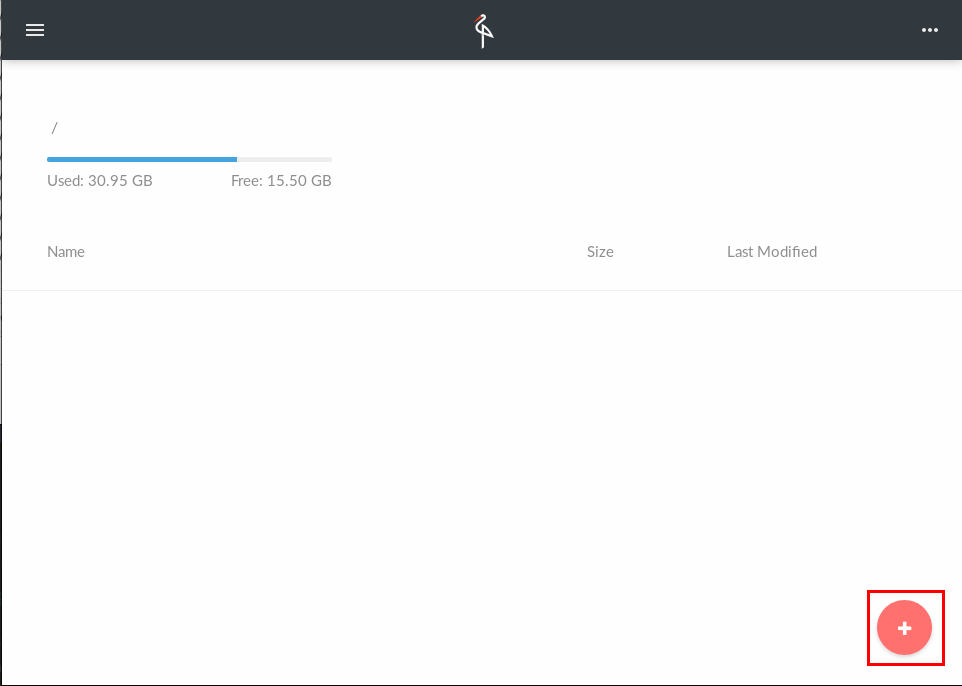Open the app options via the ellipsis icon

[x=929, y=29]
